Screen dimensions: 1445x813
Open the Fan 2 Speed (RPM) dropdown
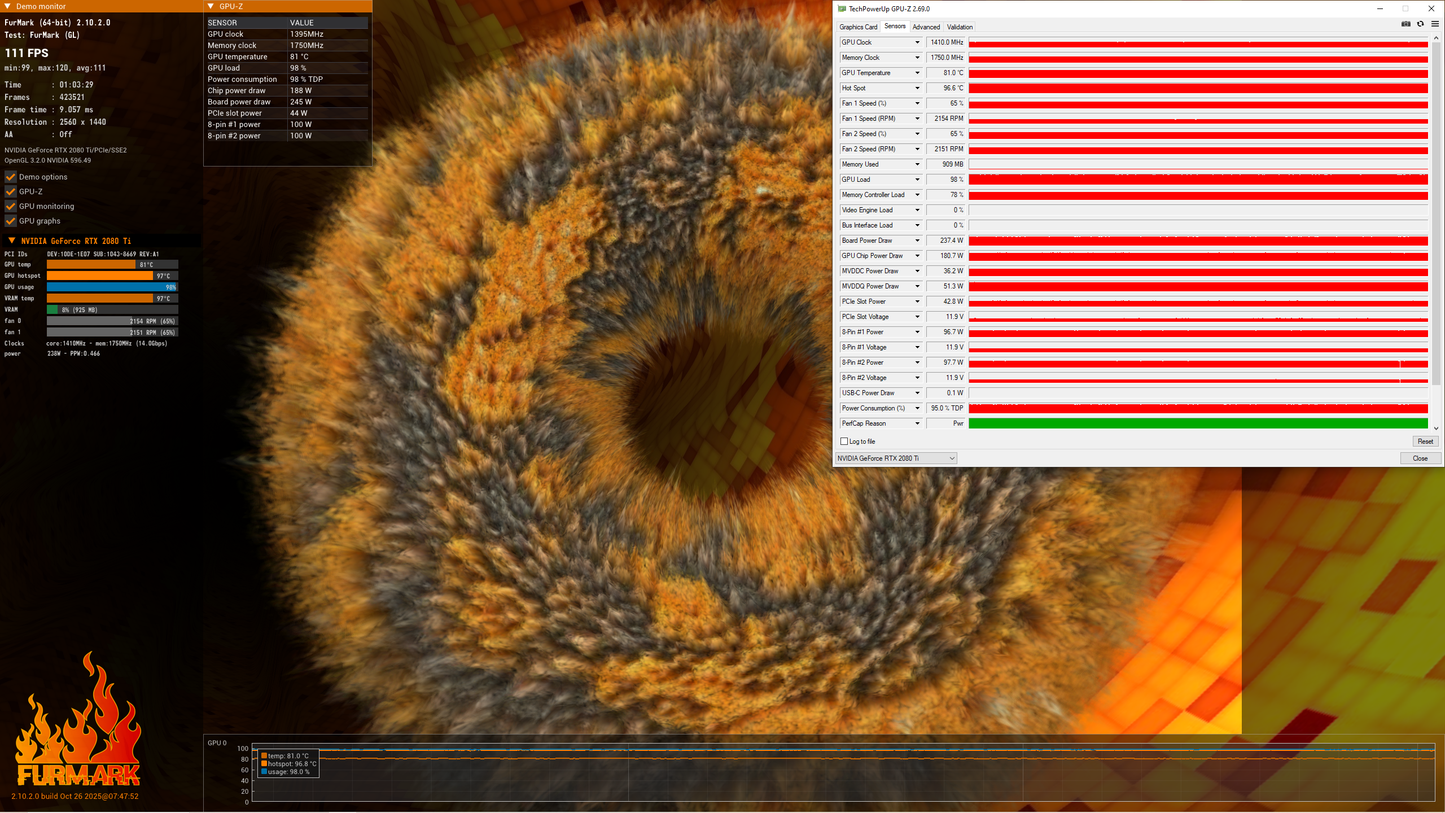[x=917, y=149]
